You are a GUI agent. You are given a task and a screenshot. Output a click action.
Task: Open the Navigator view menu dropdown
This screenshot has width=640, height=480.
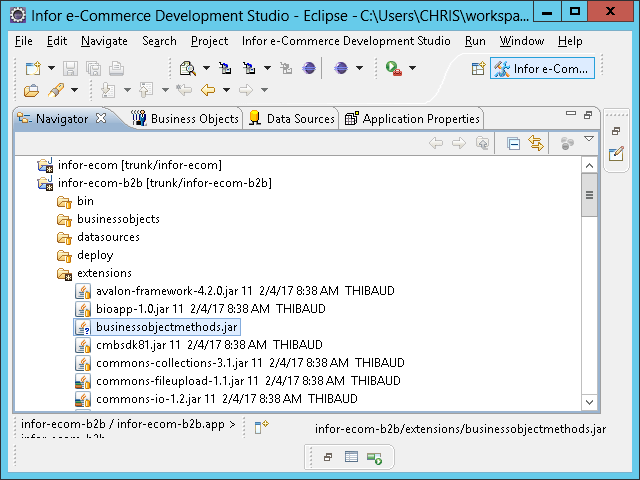[589, 140]
